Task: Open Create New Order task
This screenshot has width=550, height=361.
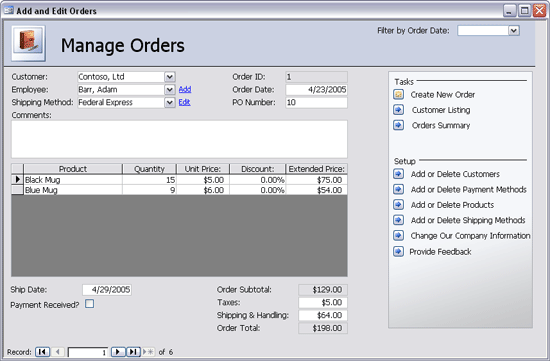Action: (443, 95)
